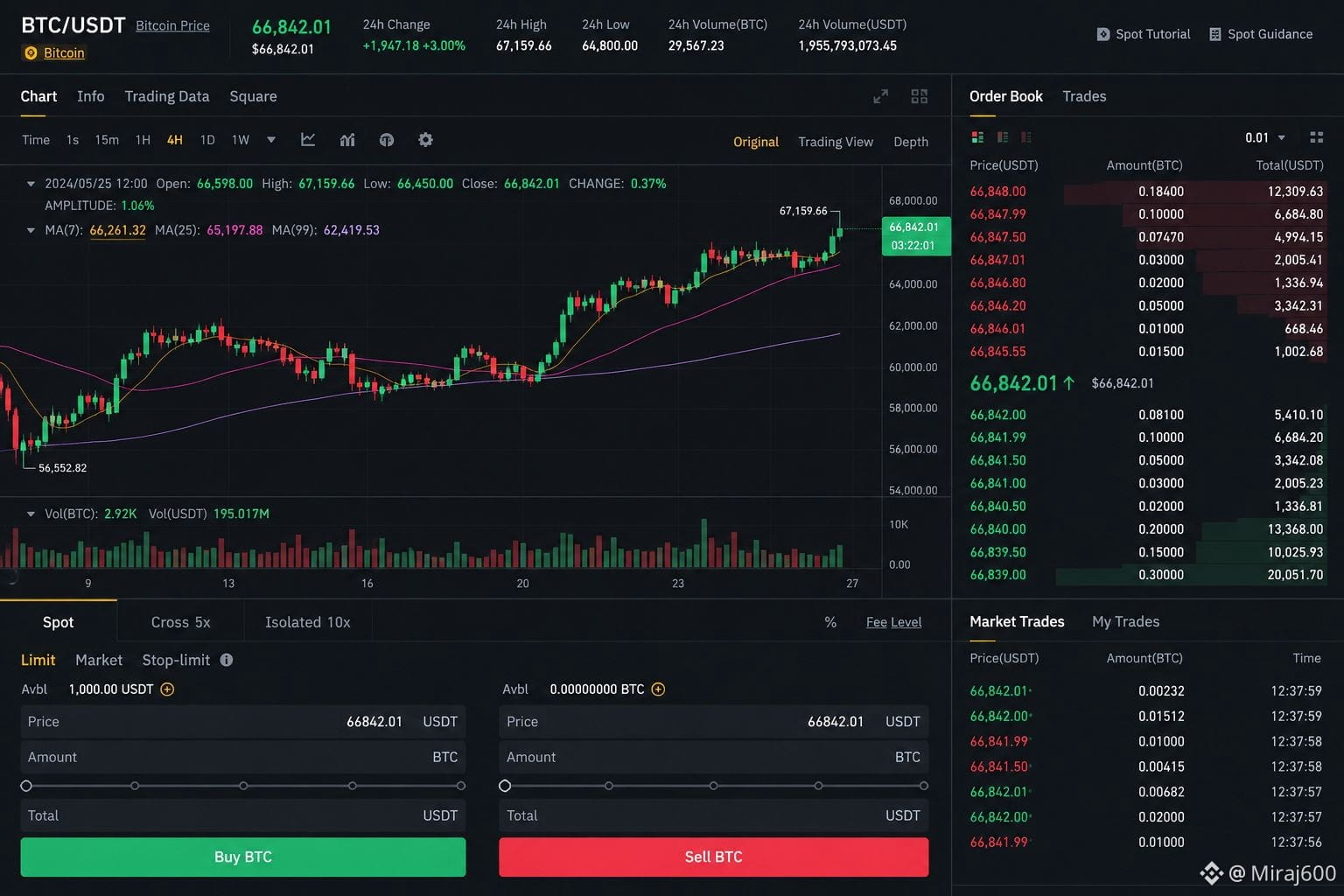Click the Bitcoin coin icon under BTC/USDT
Viewport: 1344px width, 896px height.
(x=31, y=53)
